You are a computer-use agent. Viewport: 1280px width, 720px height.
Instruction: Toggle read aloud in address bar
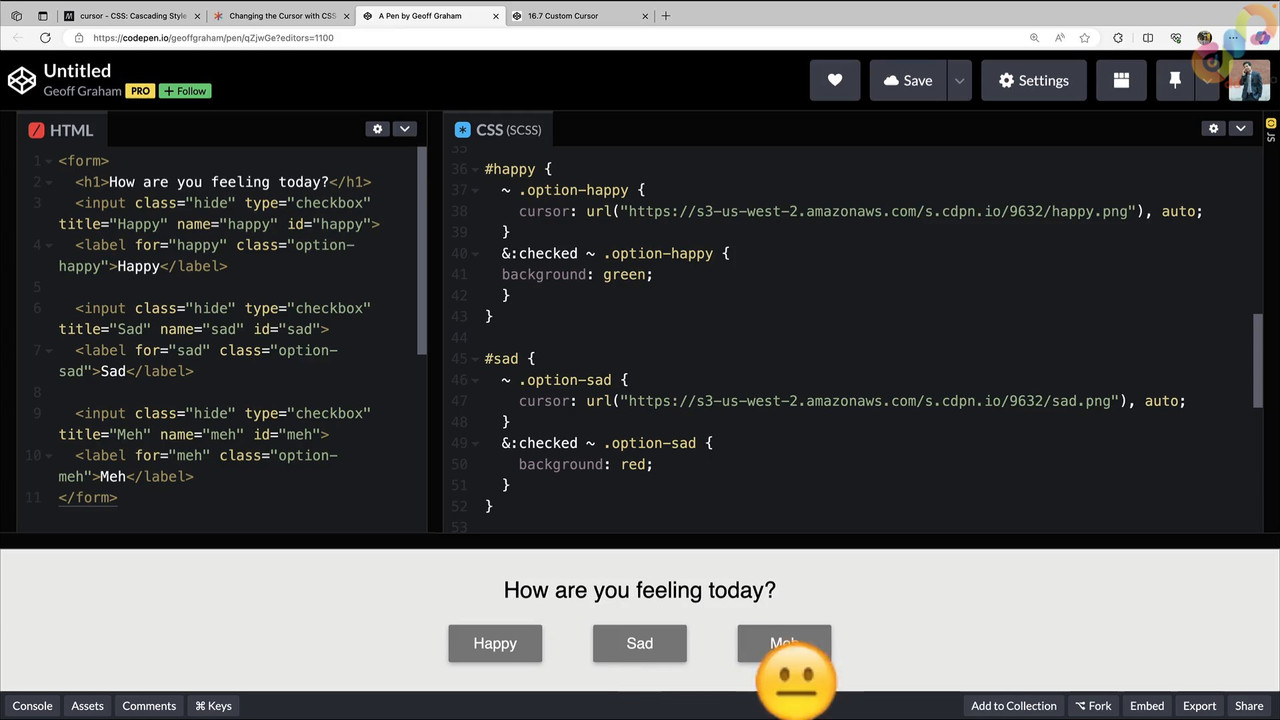(1059, 38)
